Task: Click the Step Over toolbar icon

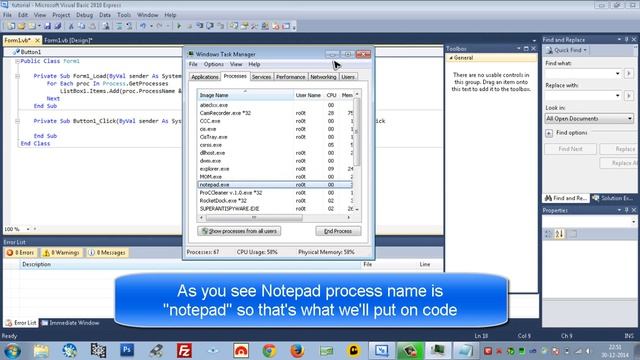Action: click(210, 26)
